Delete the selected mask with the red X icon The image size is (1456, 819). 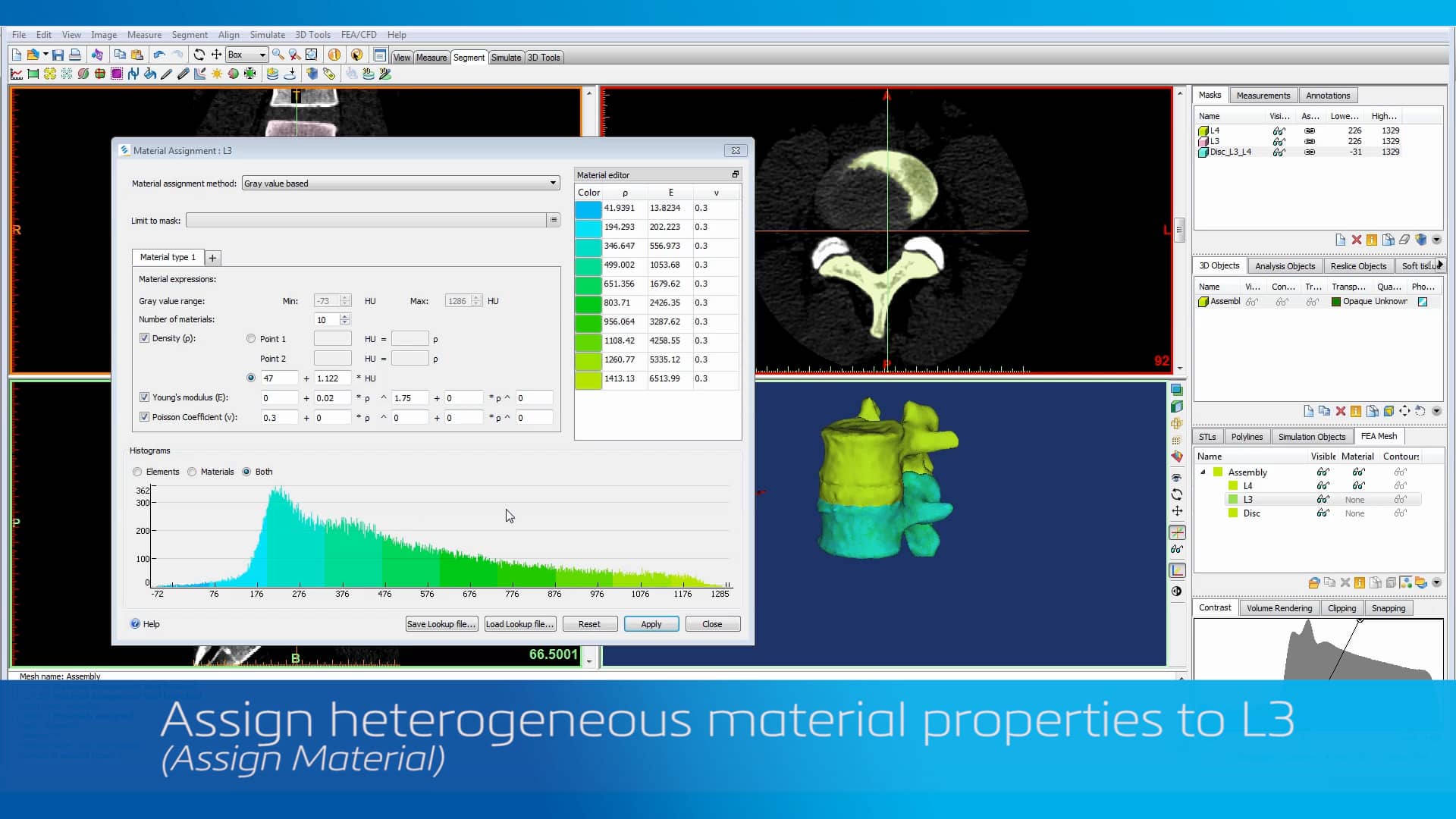[x=1357, y=240]
